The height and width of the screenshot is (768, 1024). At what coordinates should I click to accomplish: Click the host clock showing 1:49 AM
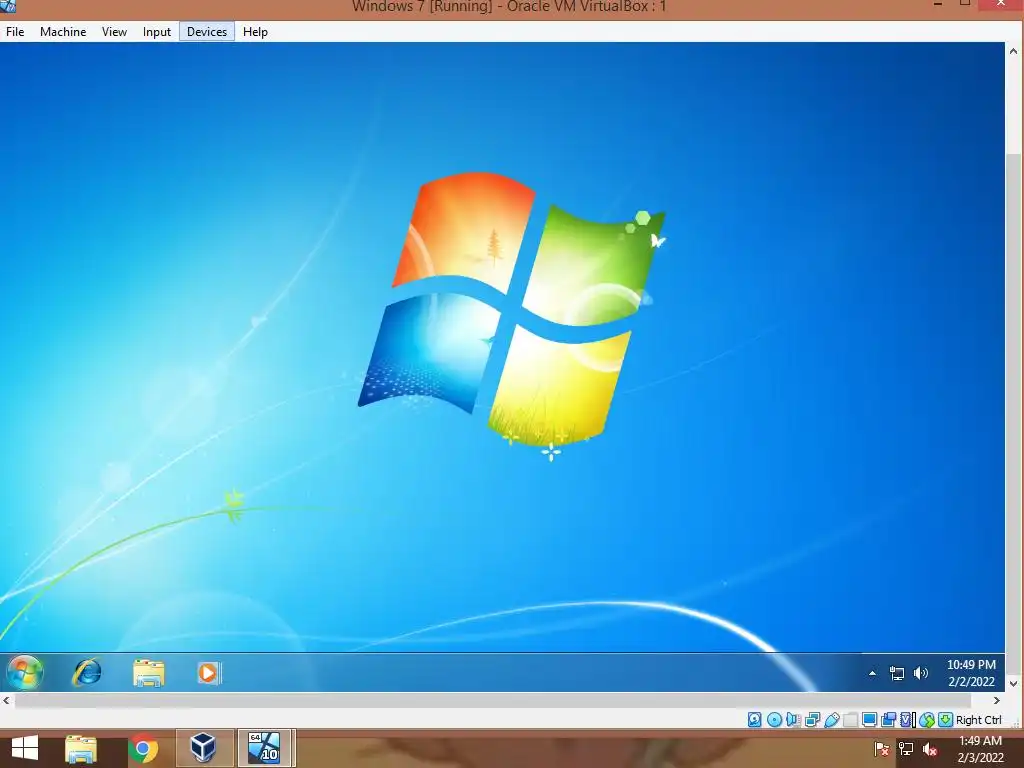point(980,749)
